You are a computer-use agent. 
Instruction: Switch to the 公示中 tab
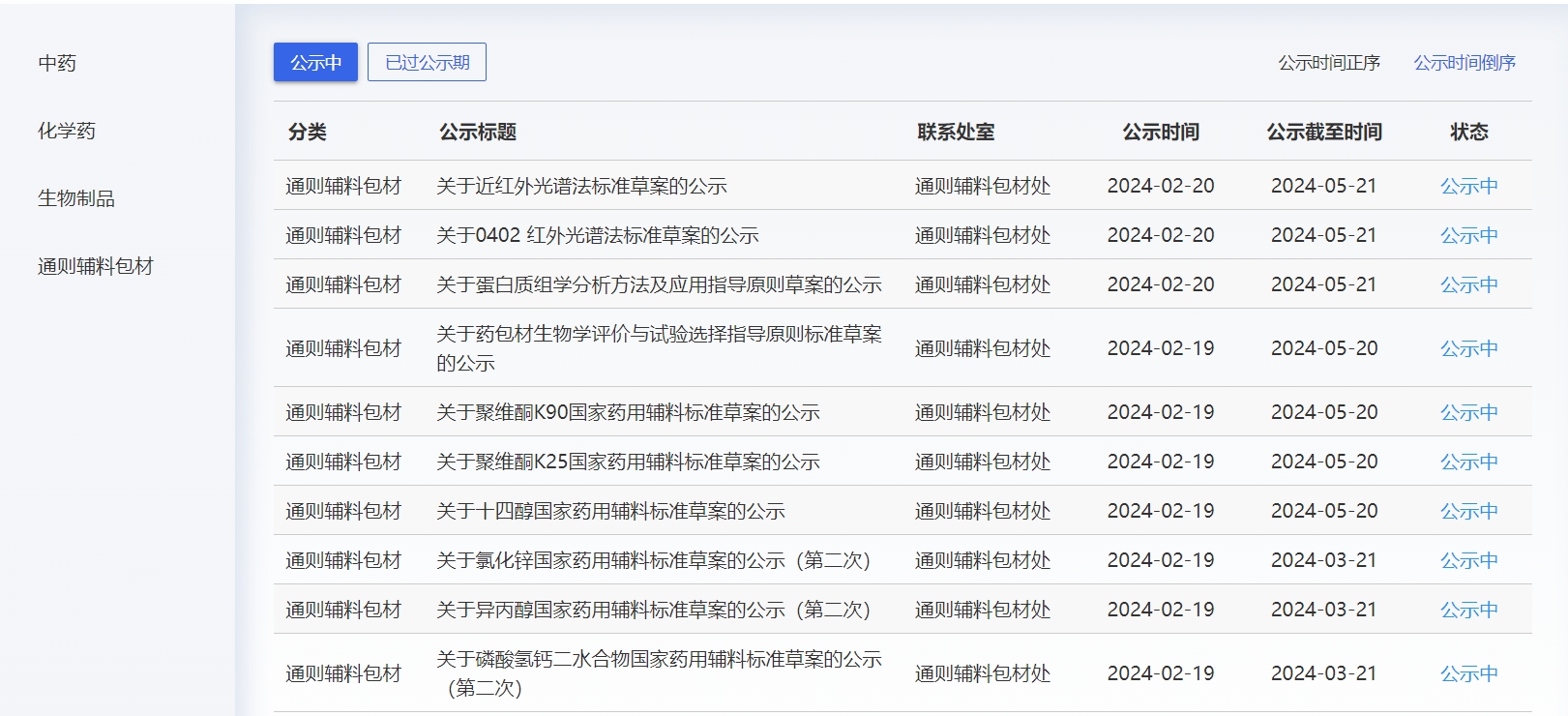click(x=315, y=63)
